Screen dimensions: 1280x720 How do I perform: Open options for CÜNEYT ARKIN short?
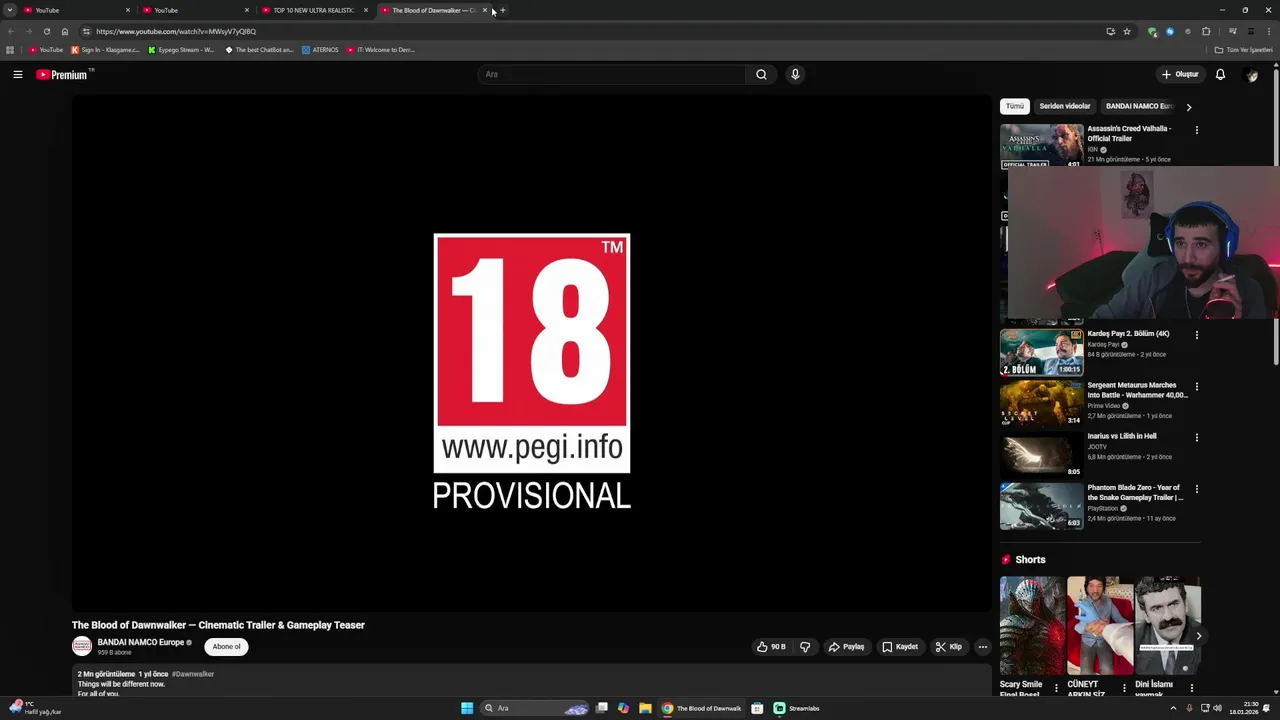tap(1124, 688)
